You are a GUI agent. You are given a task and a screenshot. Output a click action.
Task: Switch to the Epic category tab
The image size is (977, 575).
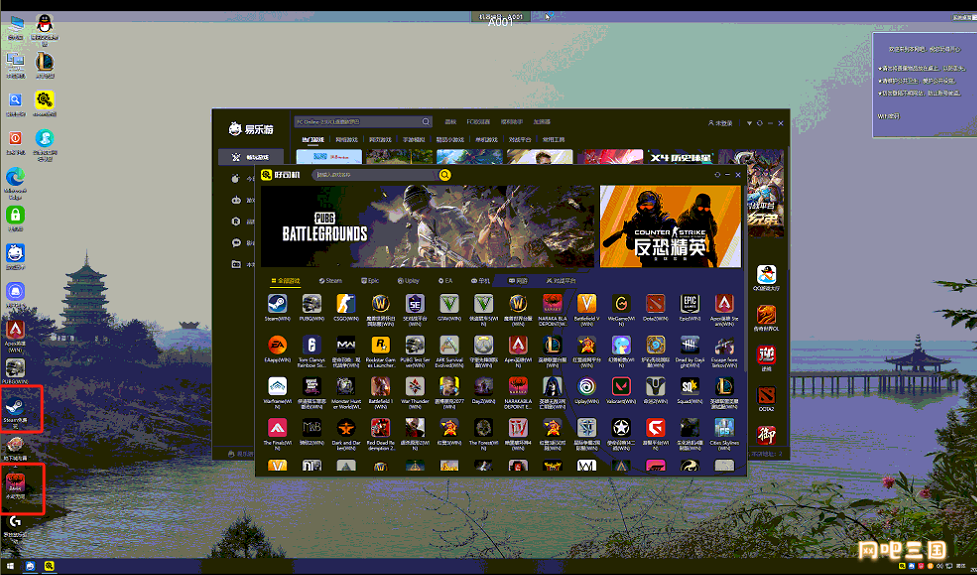pos(370,281)
